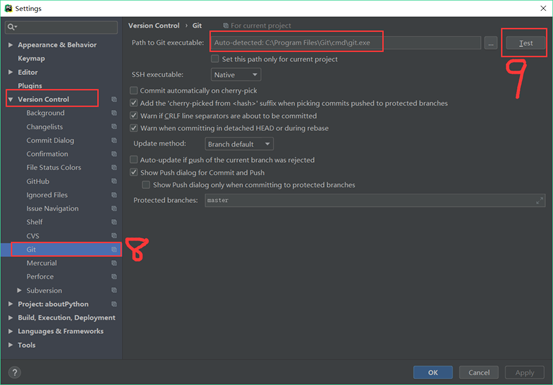The height and width of the screenshot is (385, 553).
Task: Click in the settings search field
Action: click(x=61, y=27)
